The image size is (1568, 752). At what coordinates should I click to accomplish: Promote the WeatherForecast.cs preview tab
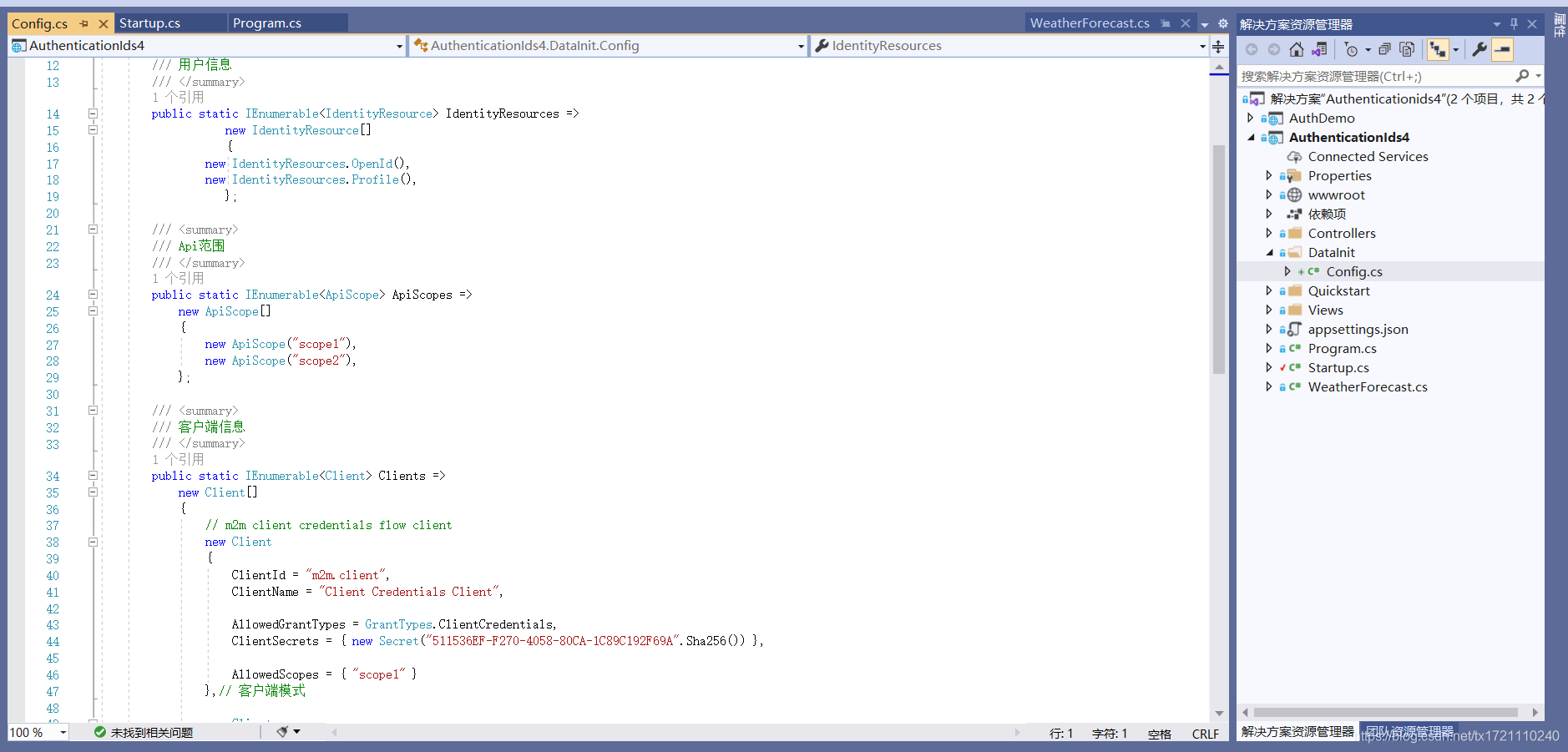coord(1166,23)
